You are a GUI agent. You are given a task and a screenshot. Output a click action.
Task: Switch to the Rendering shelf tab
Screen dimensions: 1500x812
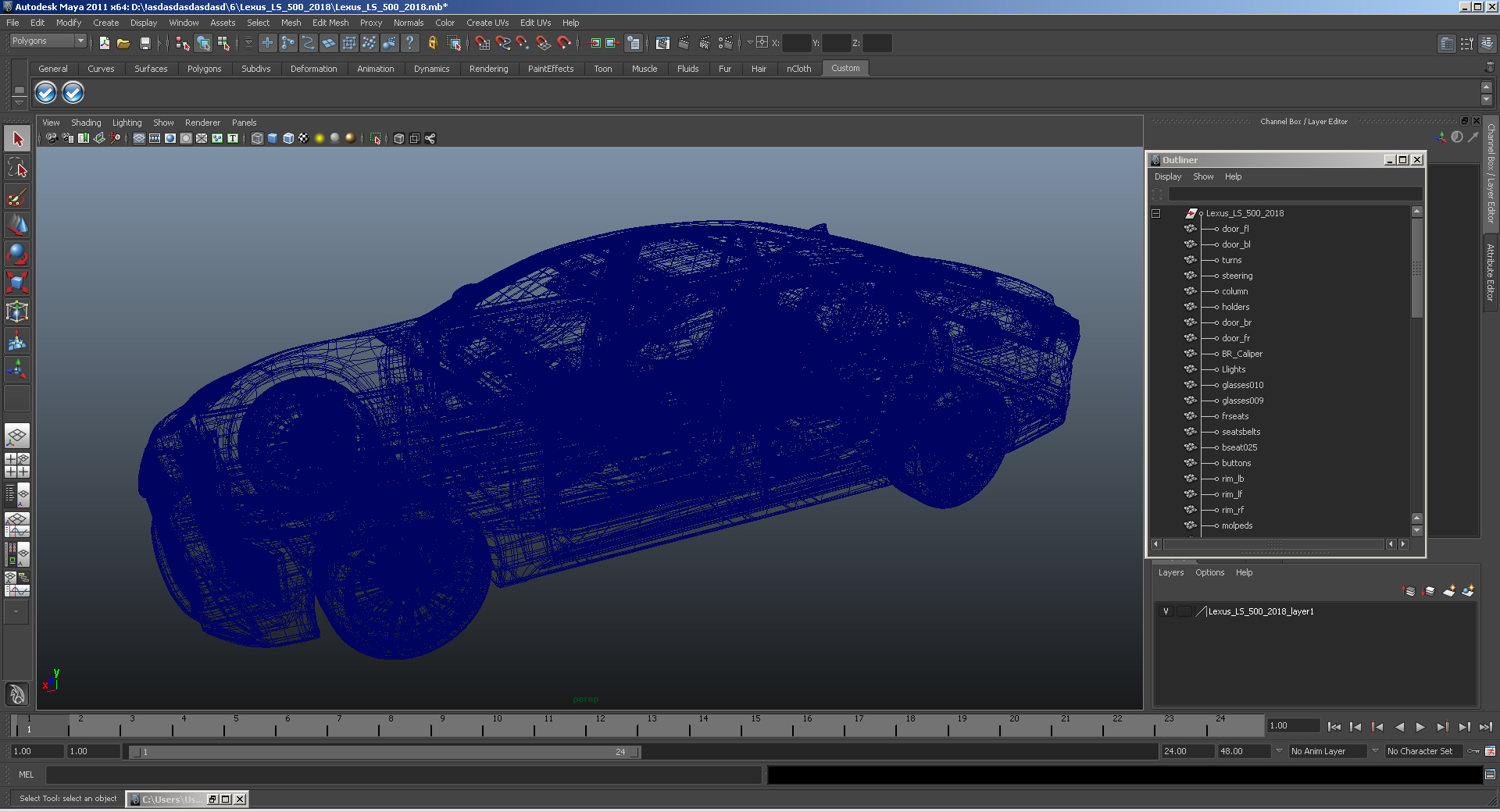(488, 69)
